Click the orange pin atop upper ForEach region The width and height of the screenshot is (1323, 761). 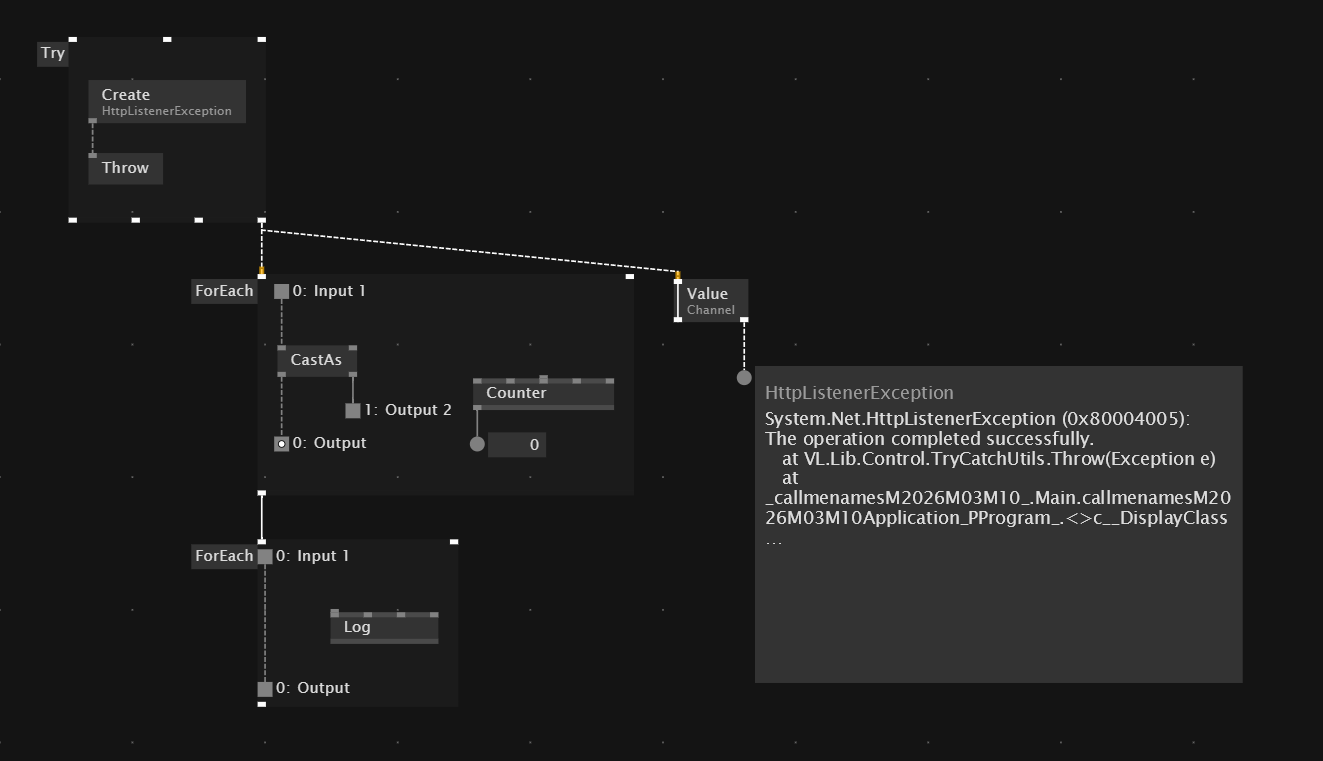click(x=262, y=270)
